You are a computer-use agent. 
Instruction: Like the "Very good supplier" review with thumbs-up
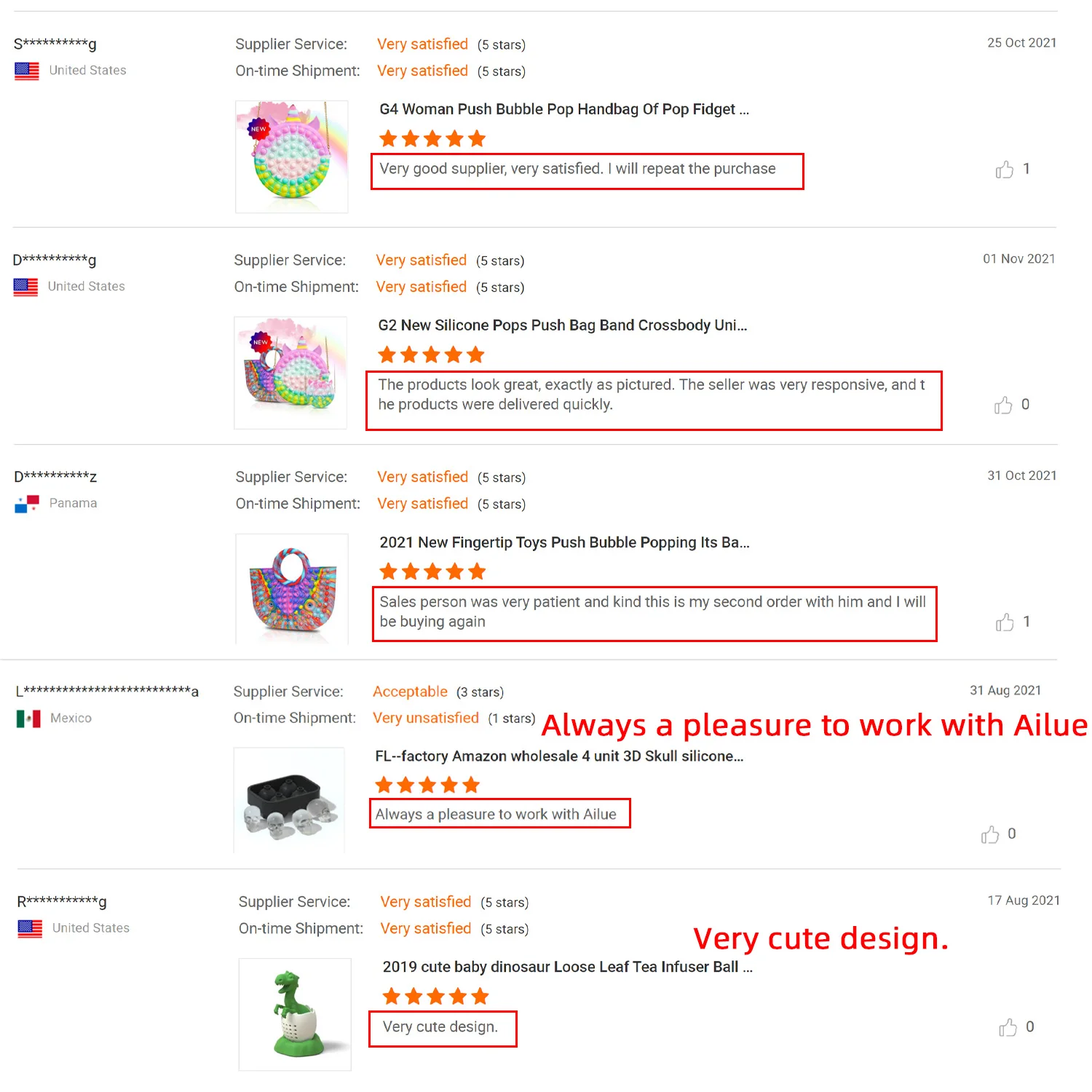pos(1005,170)
